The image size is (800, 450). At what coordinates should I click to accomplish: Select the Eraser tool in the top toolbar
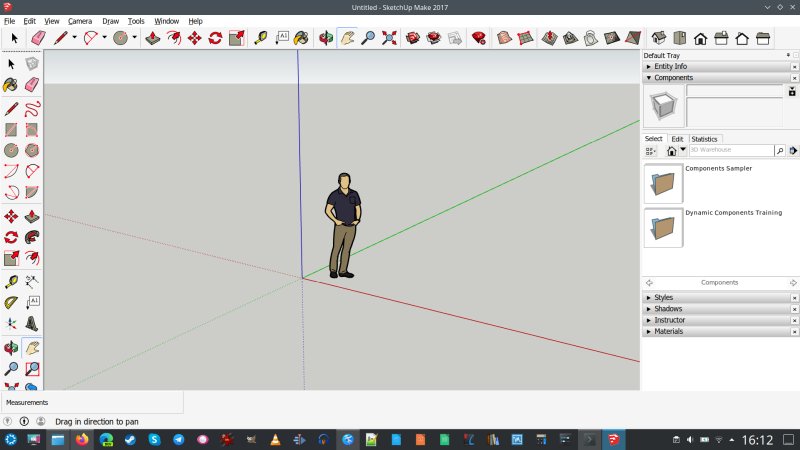tap(38, 38)
